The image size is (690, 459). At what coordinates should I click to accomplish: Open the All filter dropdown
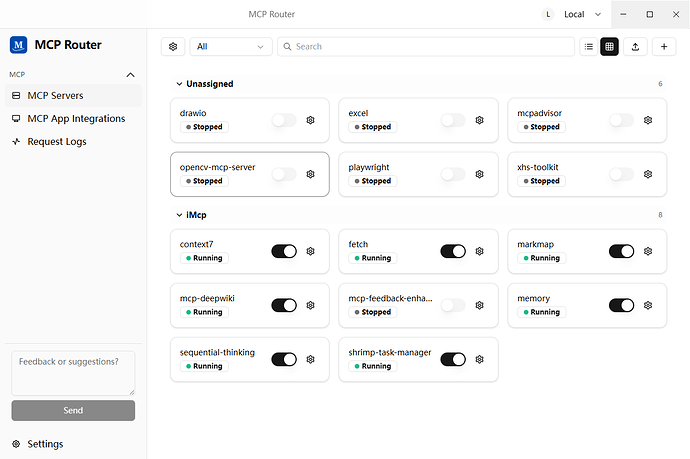(231, 47)
